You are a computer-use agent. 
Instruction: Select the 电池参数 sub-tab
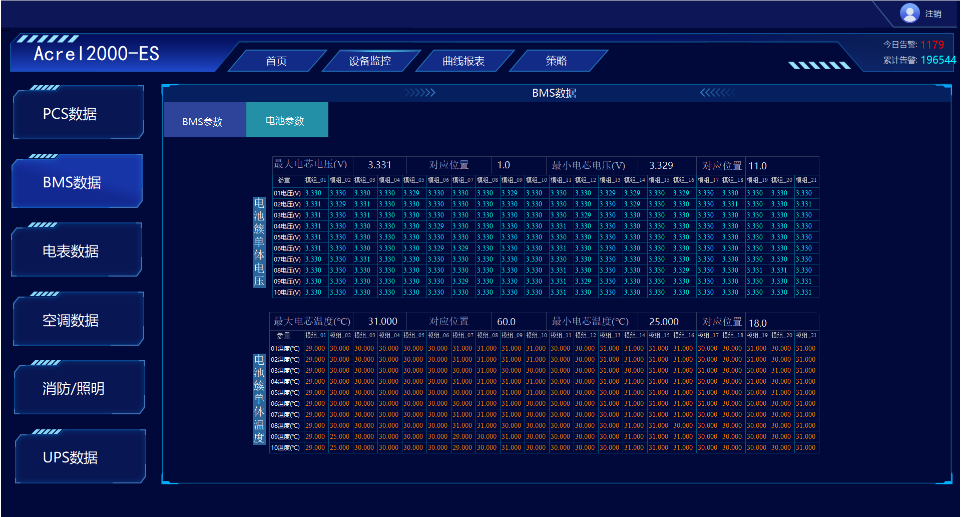click(x=287, y=120)
